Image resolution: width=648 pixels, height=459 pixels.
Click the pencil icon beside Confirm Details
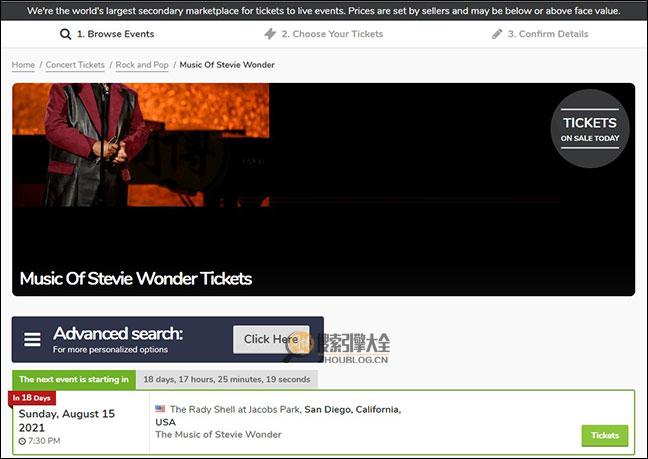click(497, 34)
